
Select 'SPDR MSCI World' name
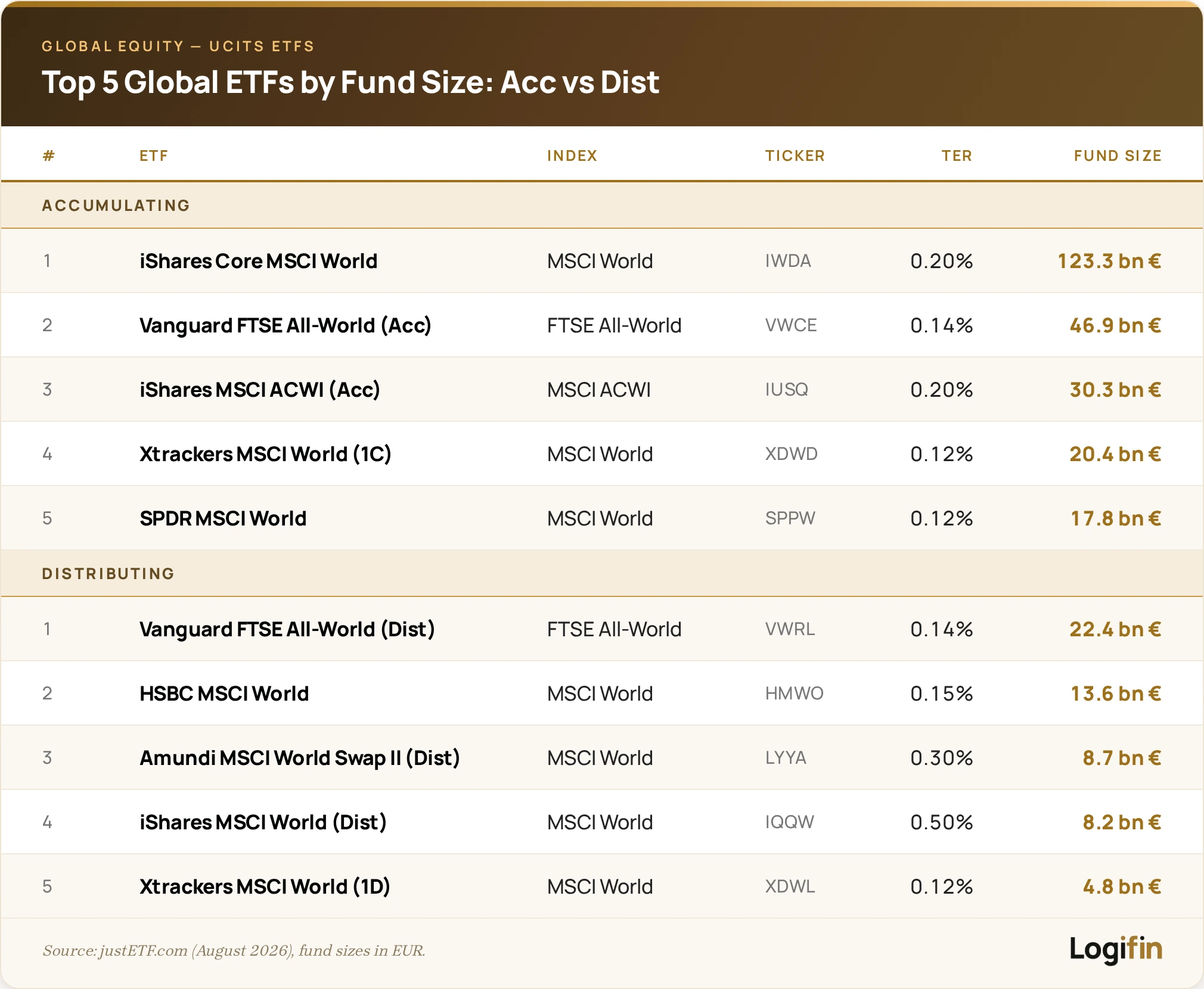point(223,518)
